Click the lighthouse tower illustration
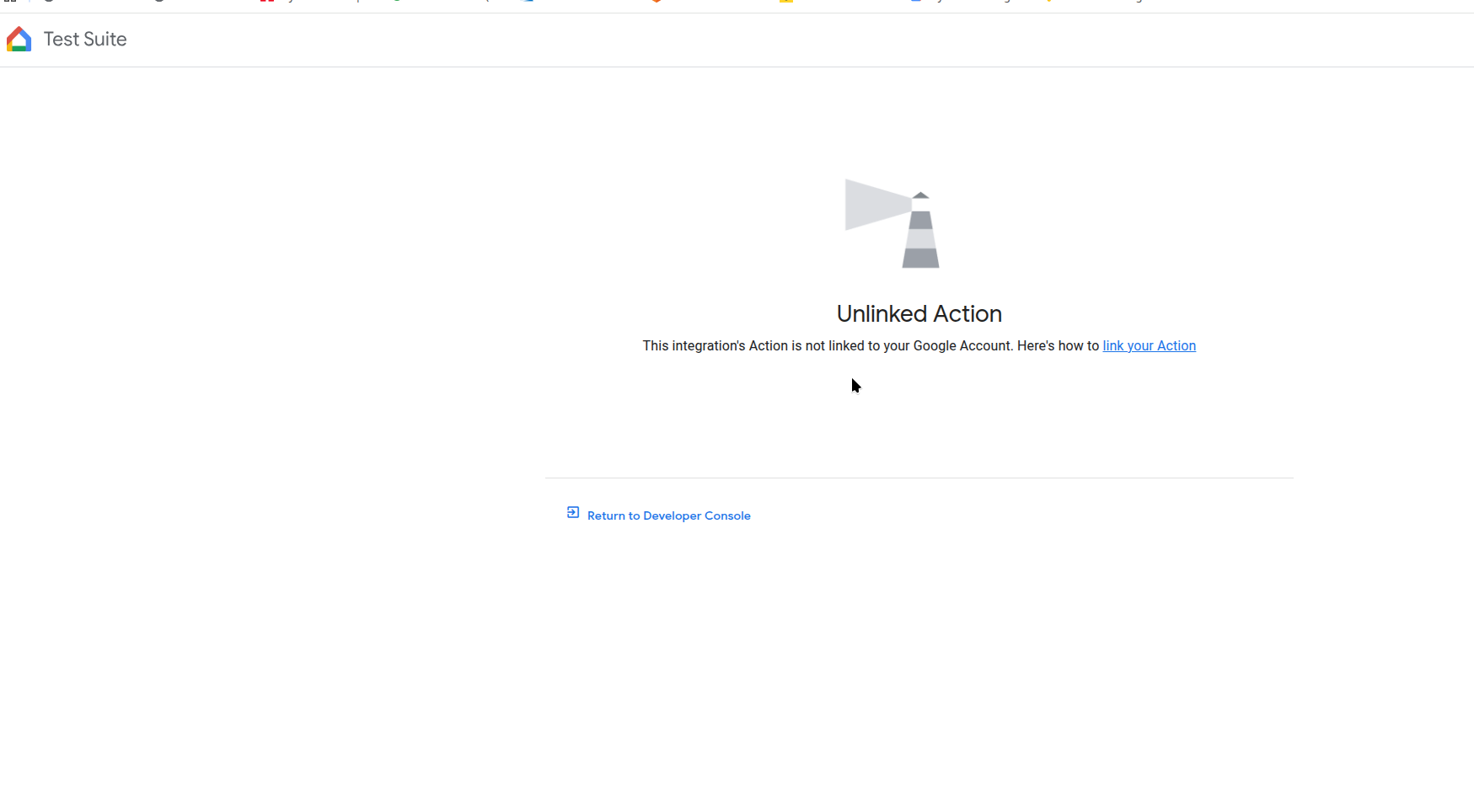This screenshot has width=1474, height=812. click(920, 236)
